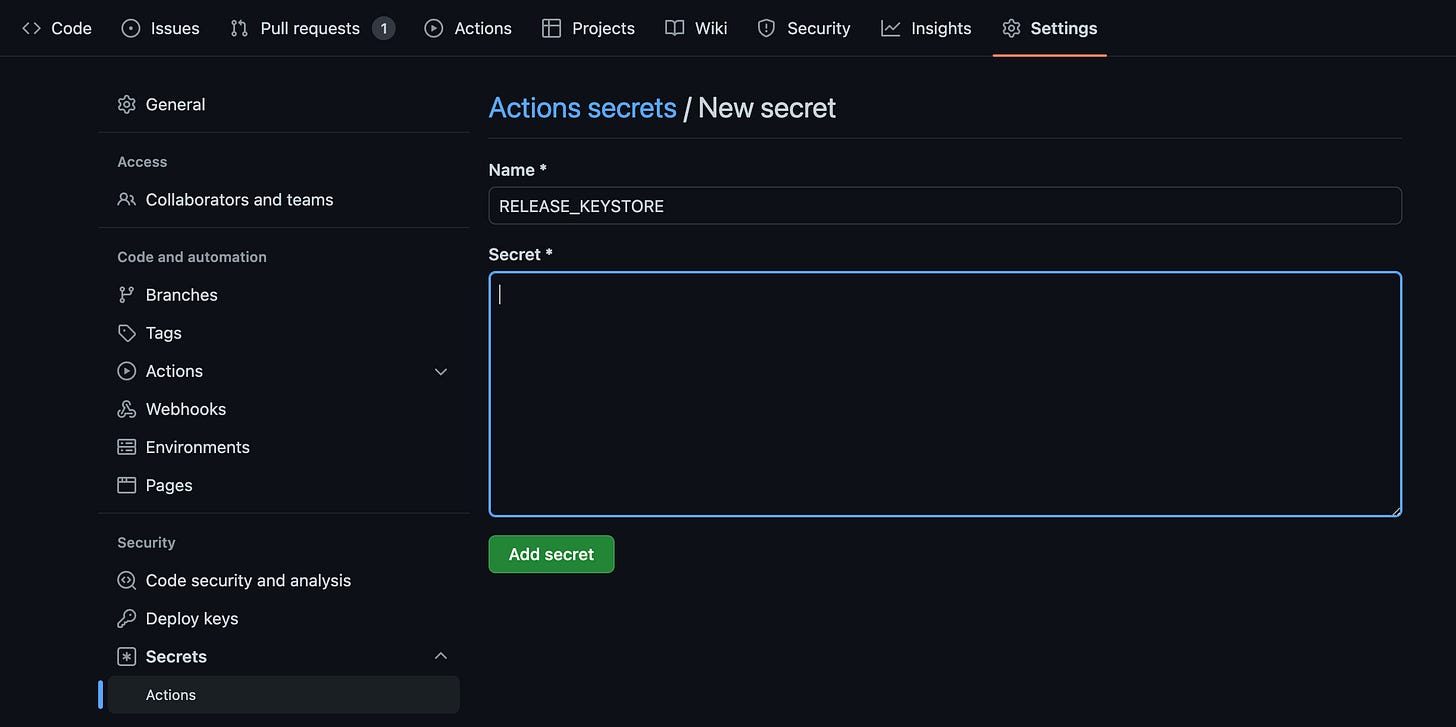The image size is (1456, 727).
Task: Click the Settings gear icon in top navigation
Action: tap(1011, 28)
